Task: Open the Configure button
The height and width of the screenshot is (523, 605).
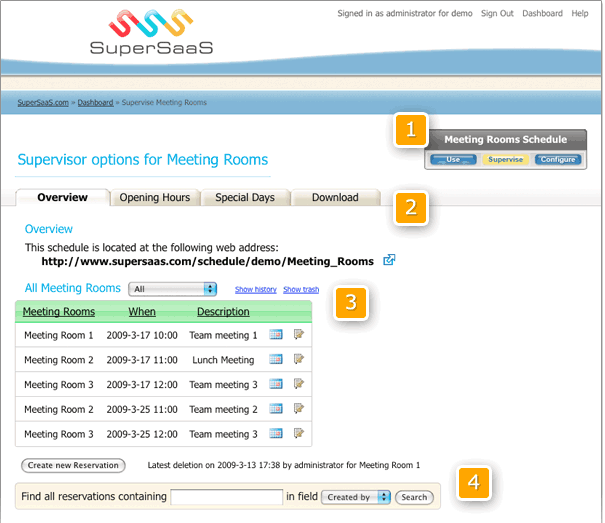Action: (558, 159)
